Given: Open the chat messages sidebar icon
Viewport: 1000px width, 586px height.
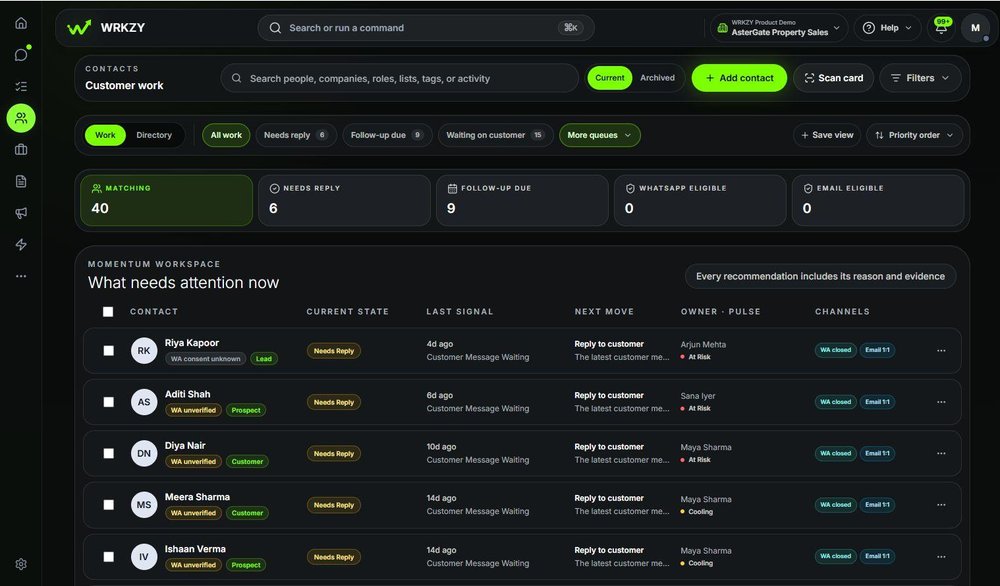Looking at the screenshot, I should pyautogui.click(x=21, y=55).
